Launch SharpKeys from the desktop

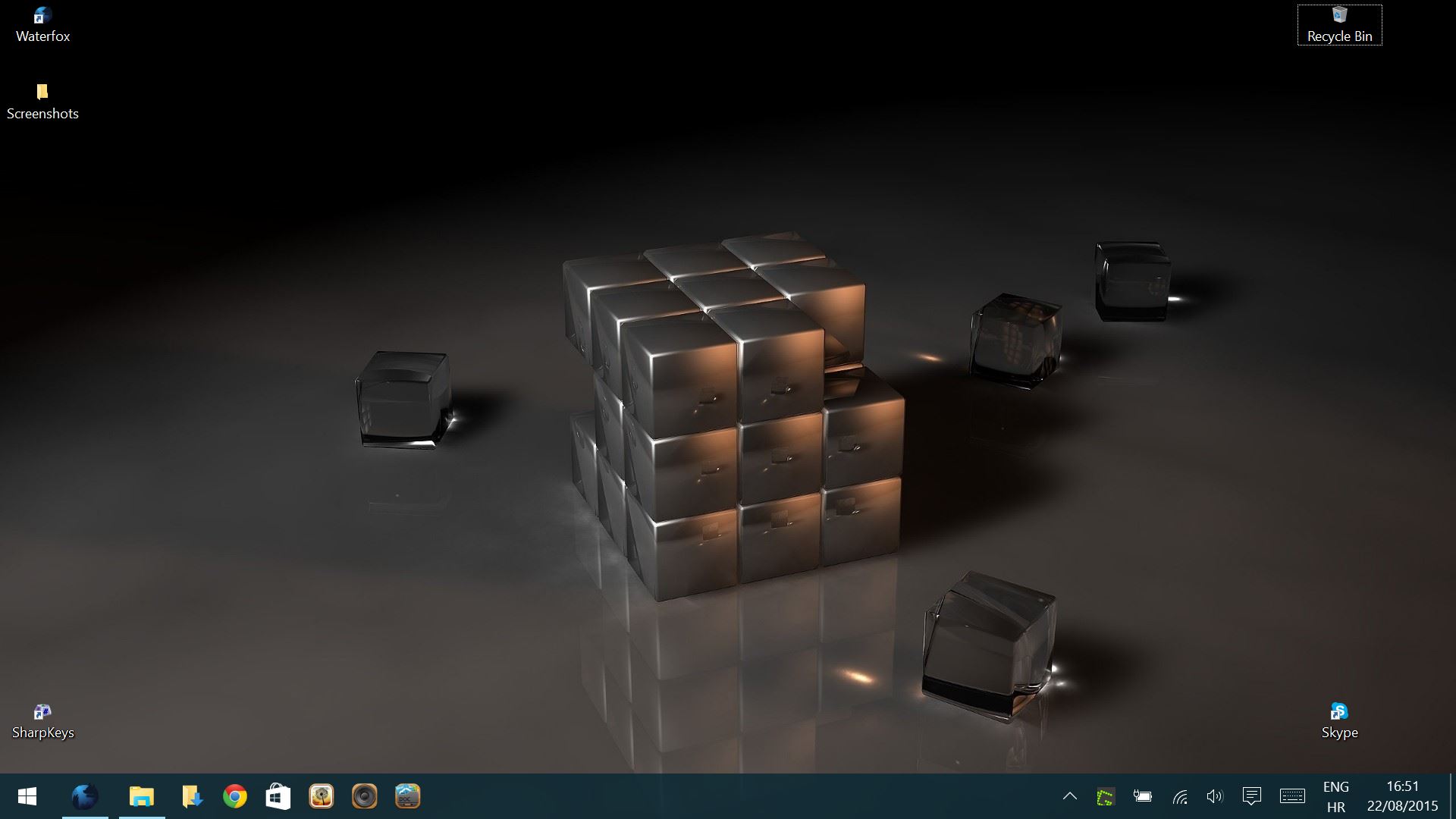pyautogui.click(x=43, y=713)
